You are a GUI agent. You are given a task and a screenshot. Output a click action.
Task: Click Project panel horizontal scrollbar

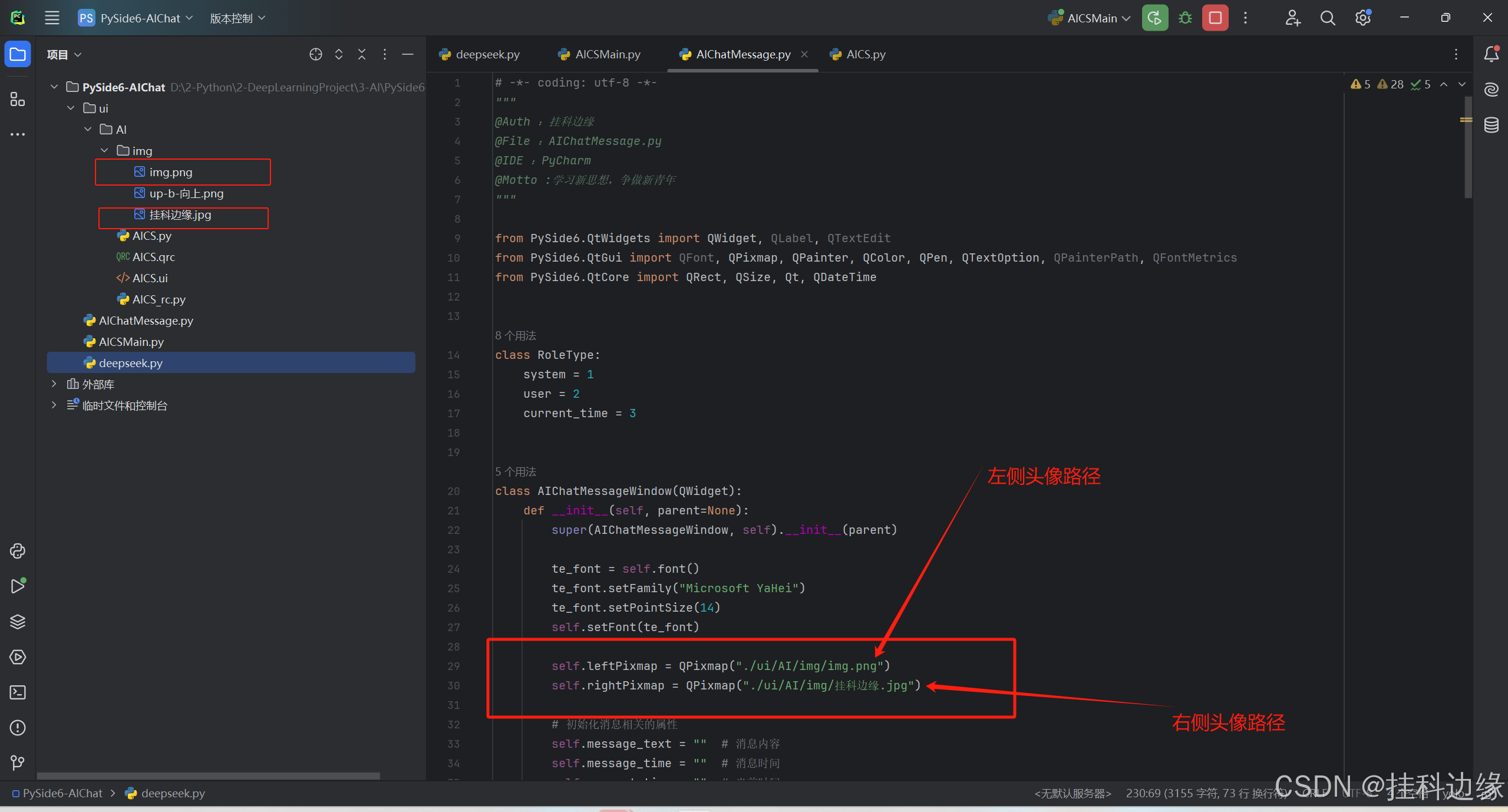coord(209,776)
